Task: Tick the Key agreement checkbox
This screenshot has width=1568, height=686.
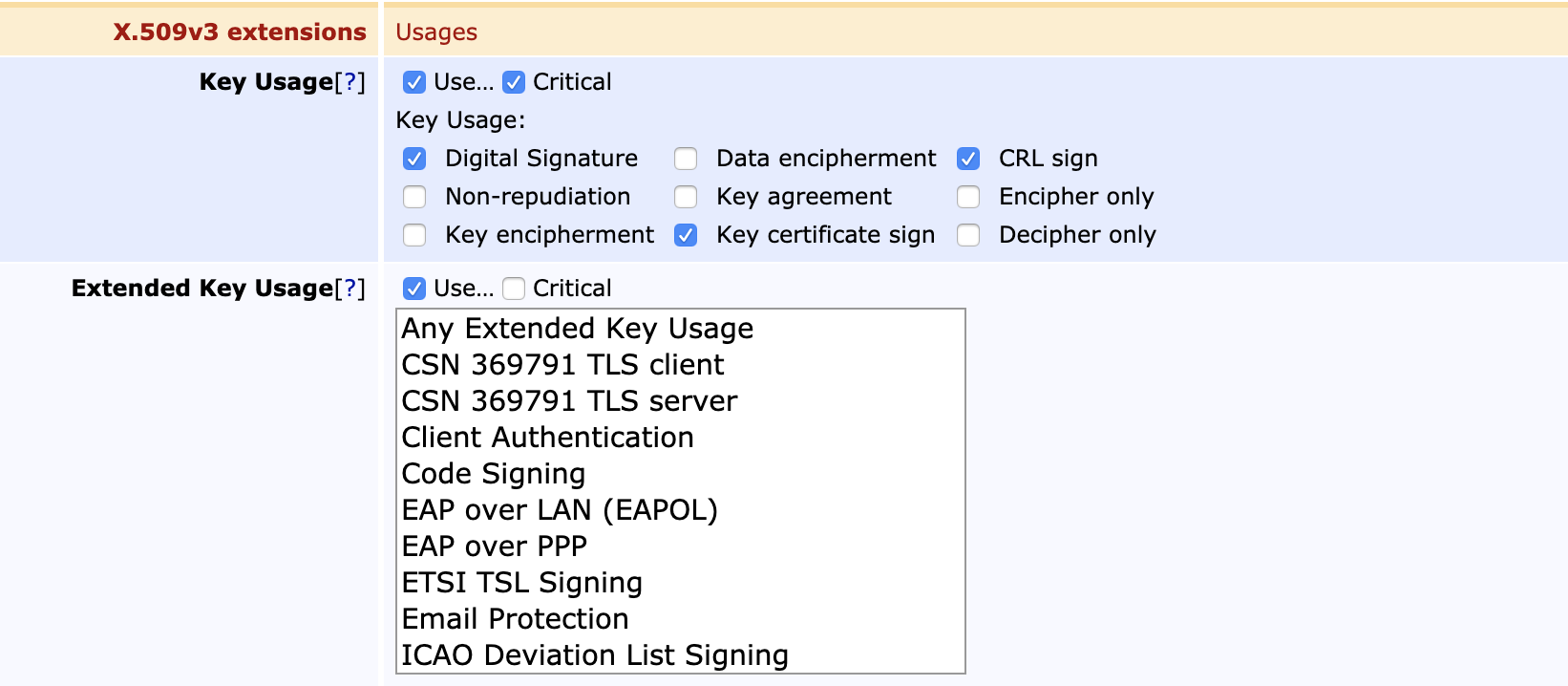Action: (686, 197)
